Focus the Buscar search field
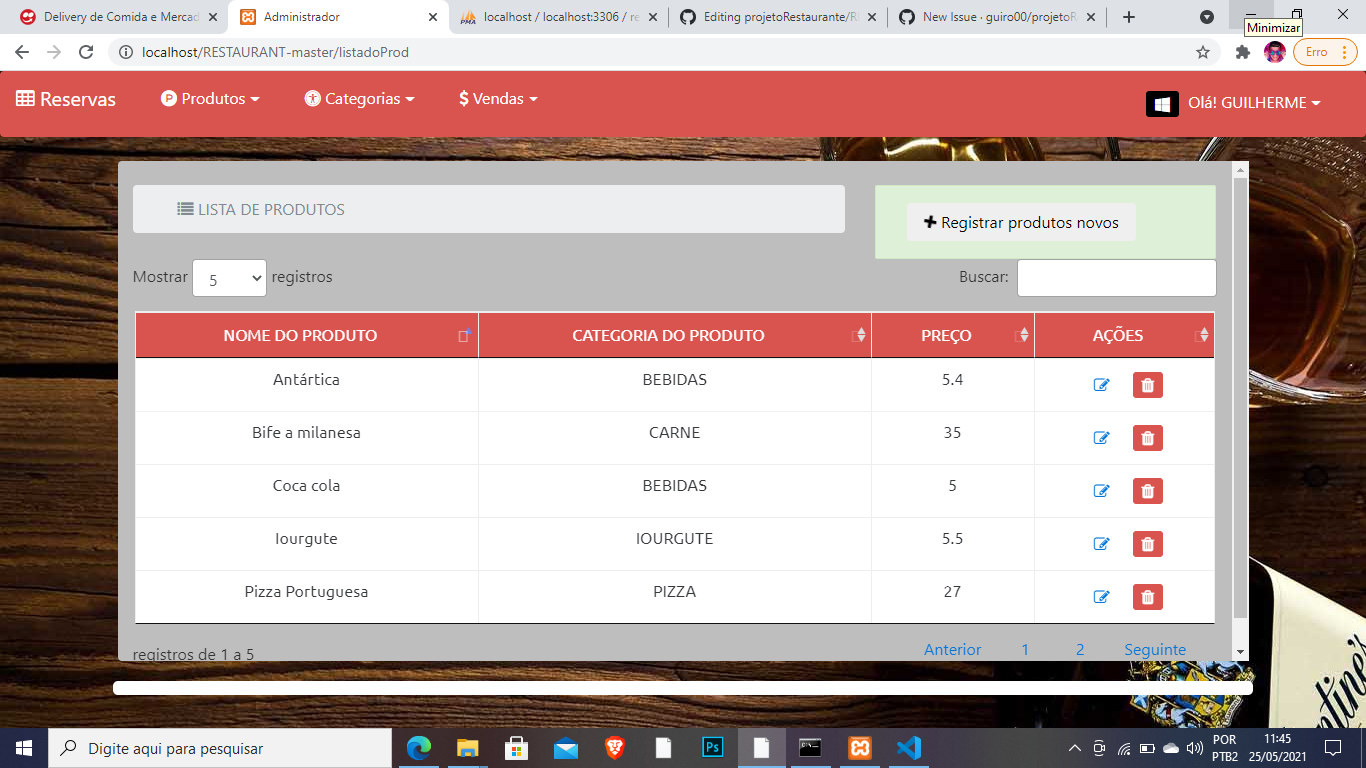Image resolution: width=1366 pixels, height=768 pixels. click(x=1117, y=278)
